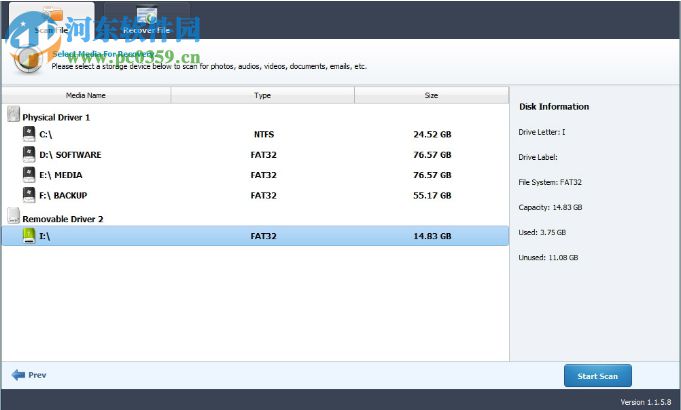Image resolution: width=681 pixels, height=410 pixels.
Task: Click the Unused: 11.08 GB info line
Action: tap(548, 258)
